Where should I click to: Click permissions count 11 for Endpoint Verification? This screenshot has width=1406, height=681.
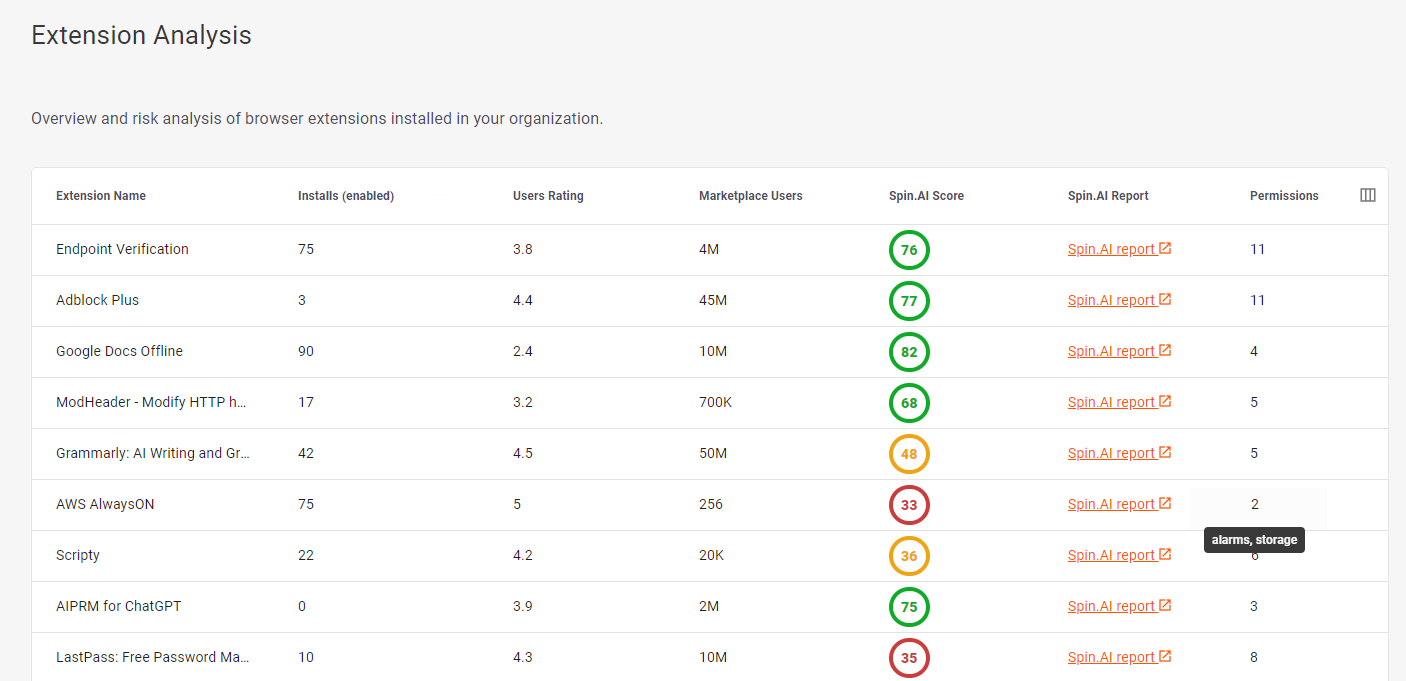click(1257, 249)
